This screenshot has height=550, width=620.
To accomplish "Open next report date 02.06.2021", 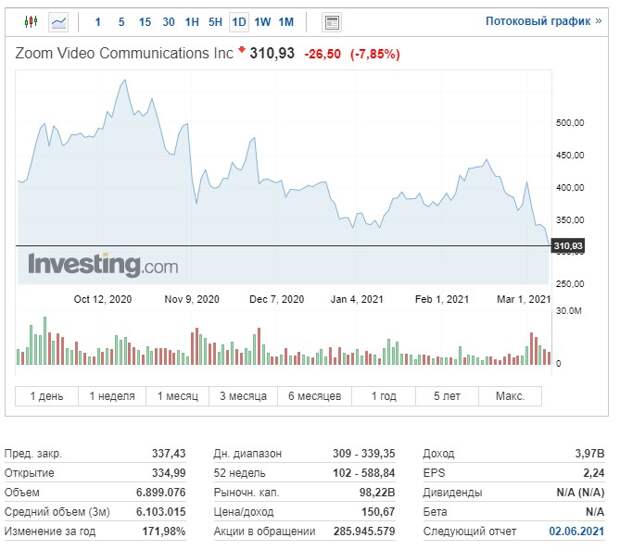I will pos(577,531).
